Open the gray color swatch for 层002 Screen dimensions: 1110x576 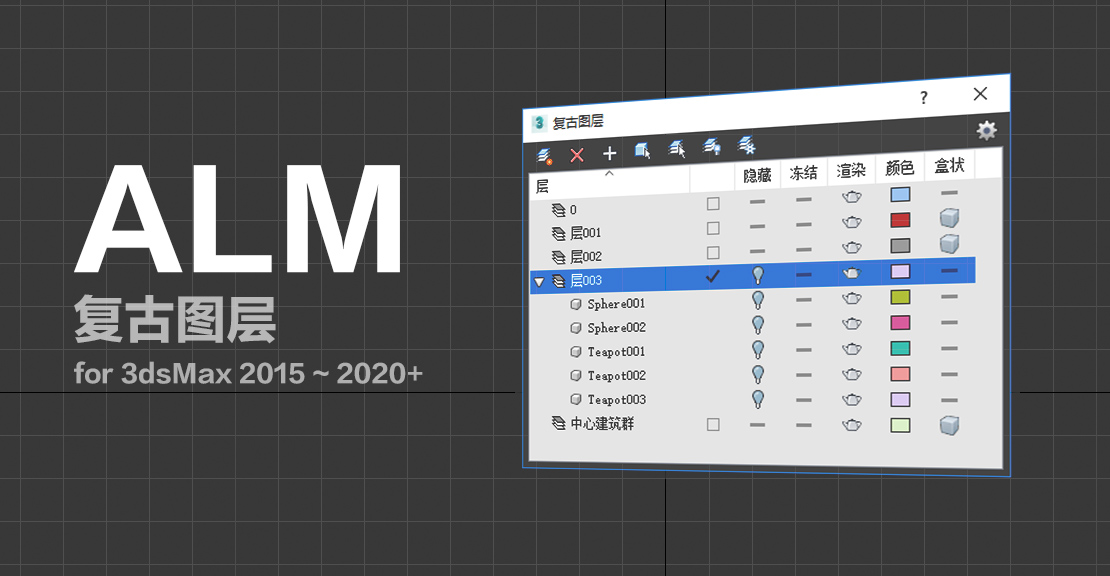[900, 246]
